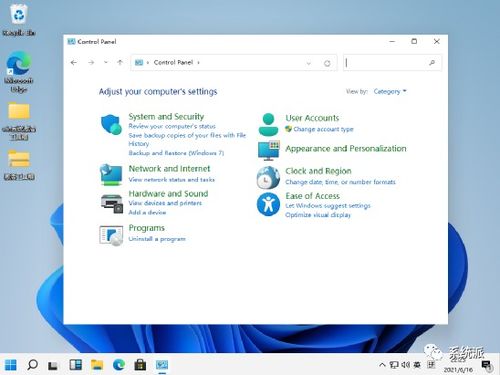
Task: Open Microsoft Store from taskbar
Action: (x=140, y=365)
